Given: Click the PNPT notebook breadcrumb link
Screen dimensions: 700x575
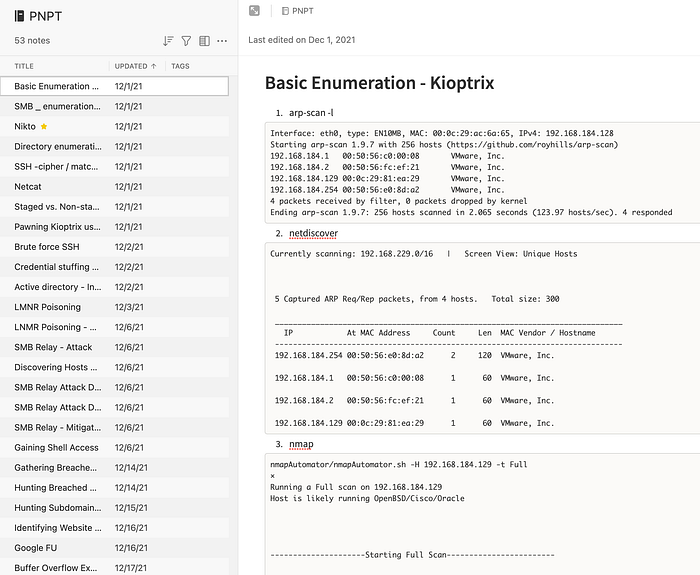Looking at the screenshot, I should (x=298, y=11).
